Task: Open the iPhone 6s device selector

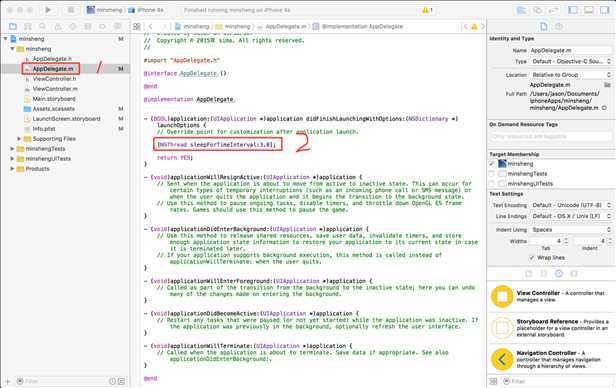Action: coord(146,10)
